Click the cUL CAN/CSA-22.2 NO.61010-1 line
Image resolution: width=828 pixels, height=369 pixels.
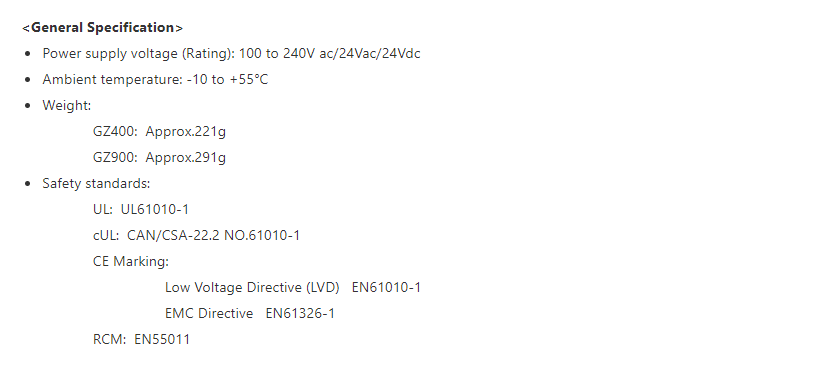click(196, 235)
